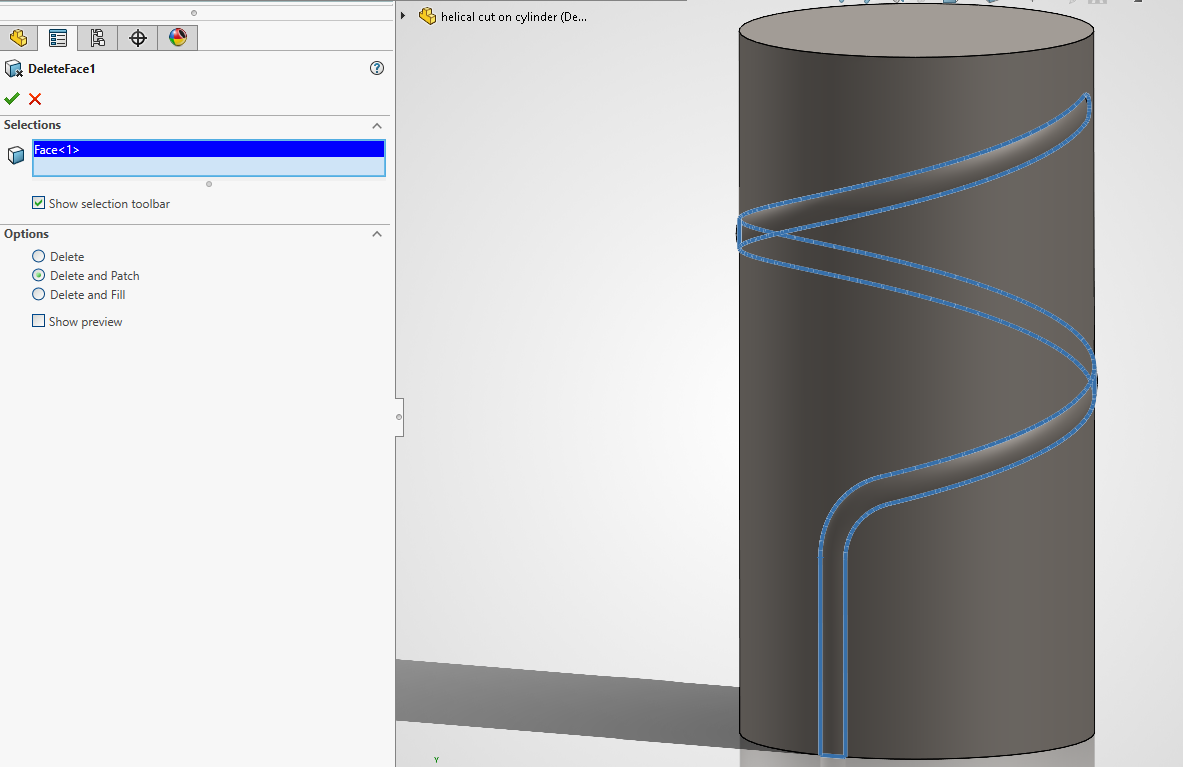The width and height of the screenshot is (1183, 767).
Task: Cancel DeleteFace with the red X
Action: pos(35,99)
